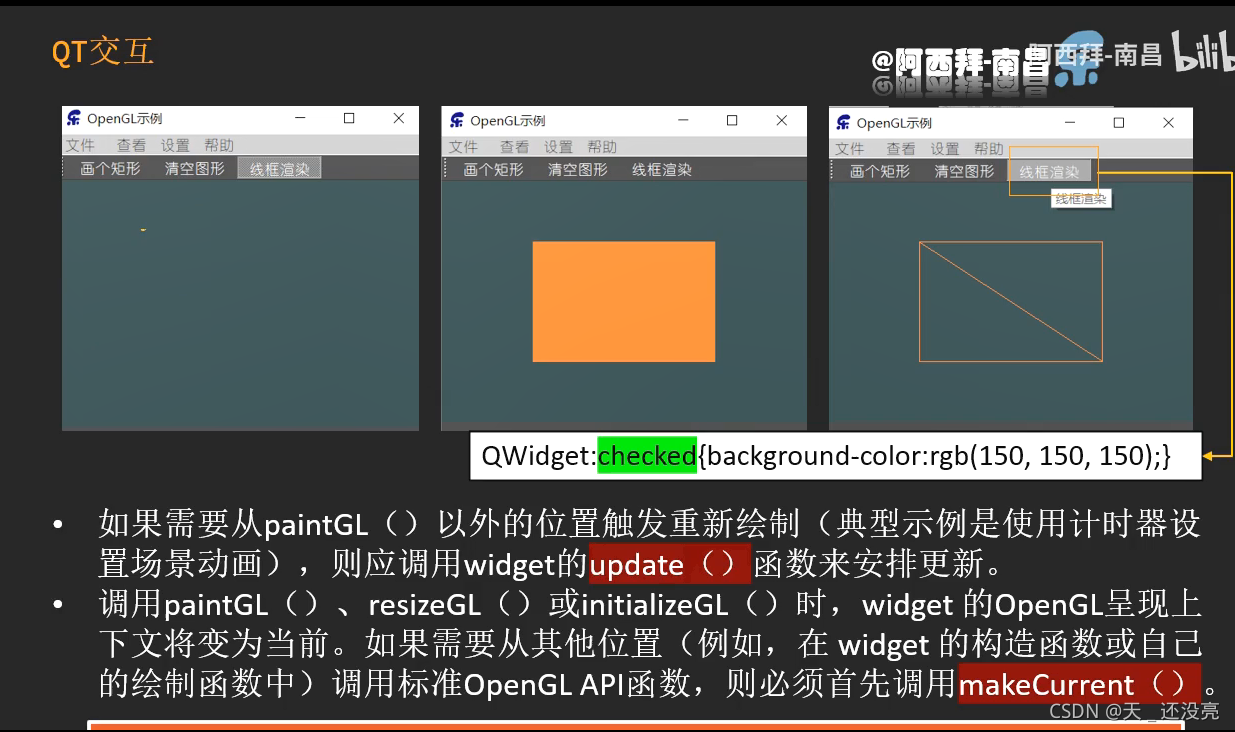Close the right OpenGL示例 window
Viewport: 1235px width, 732px height.
(x=1168, y=122)
